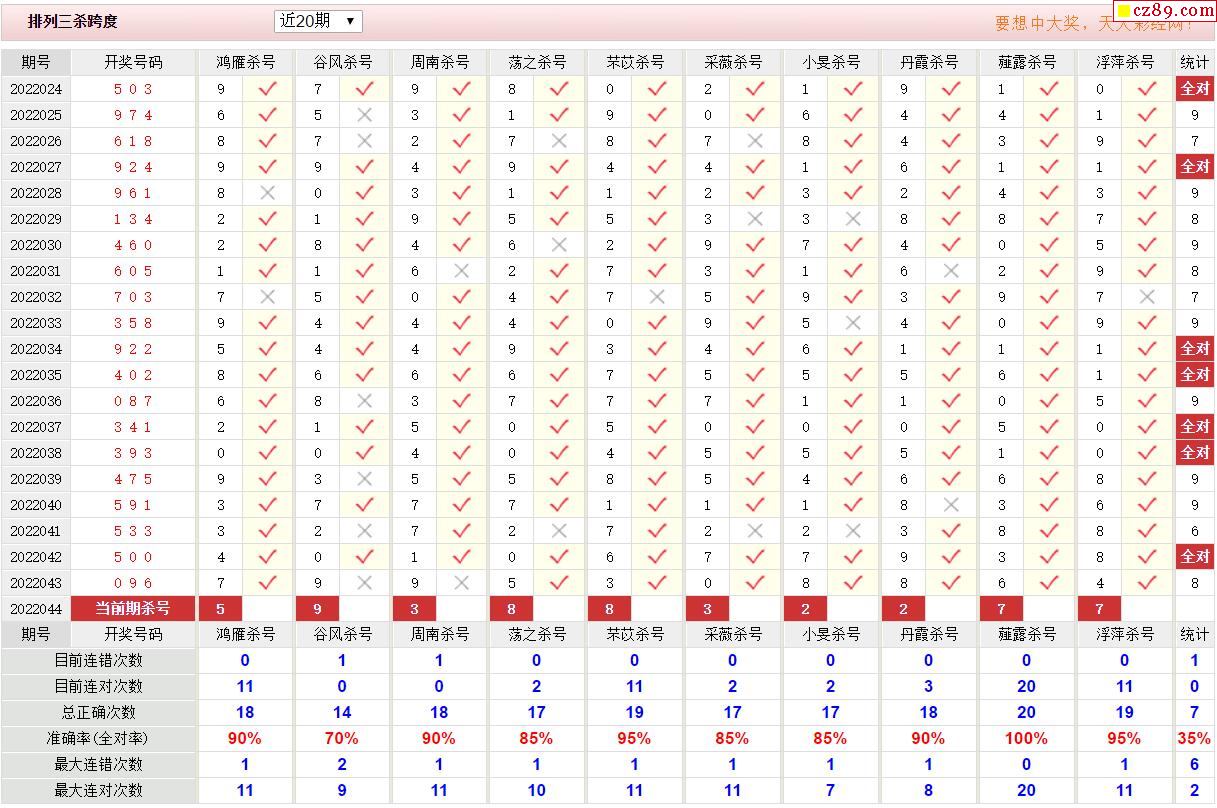Image resolution: width=1217 pixels, height=808 pixels.
Task: Click the 全对 badge in row 2022024
Action: tap(1195, 89)
